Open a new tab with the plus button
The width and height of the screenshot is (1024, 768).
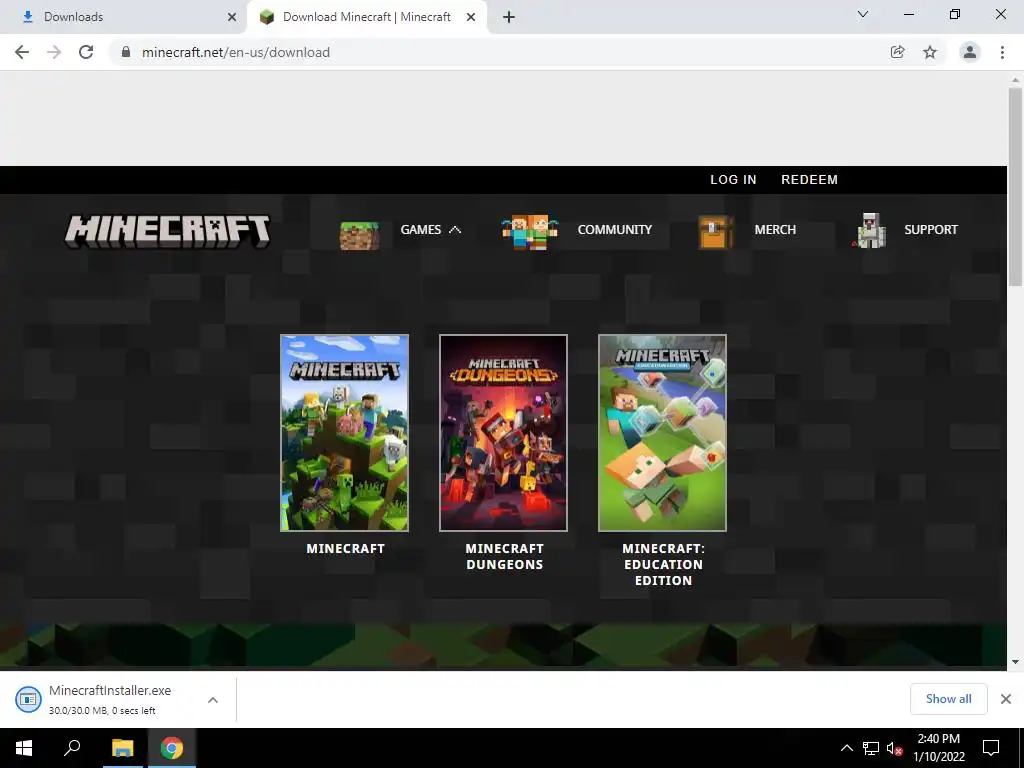click(509, 17)
